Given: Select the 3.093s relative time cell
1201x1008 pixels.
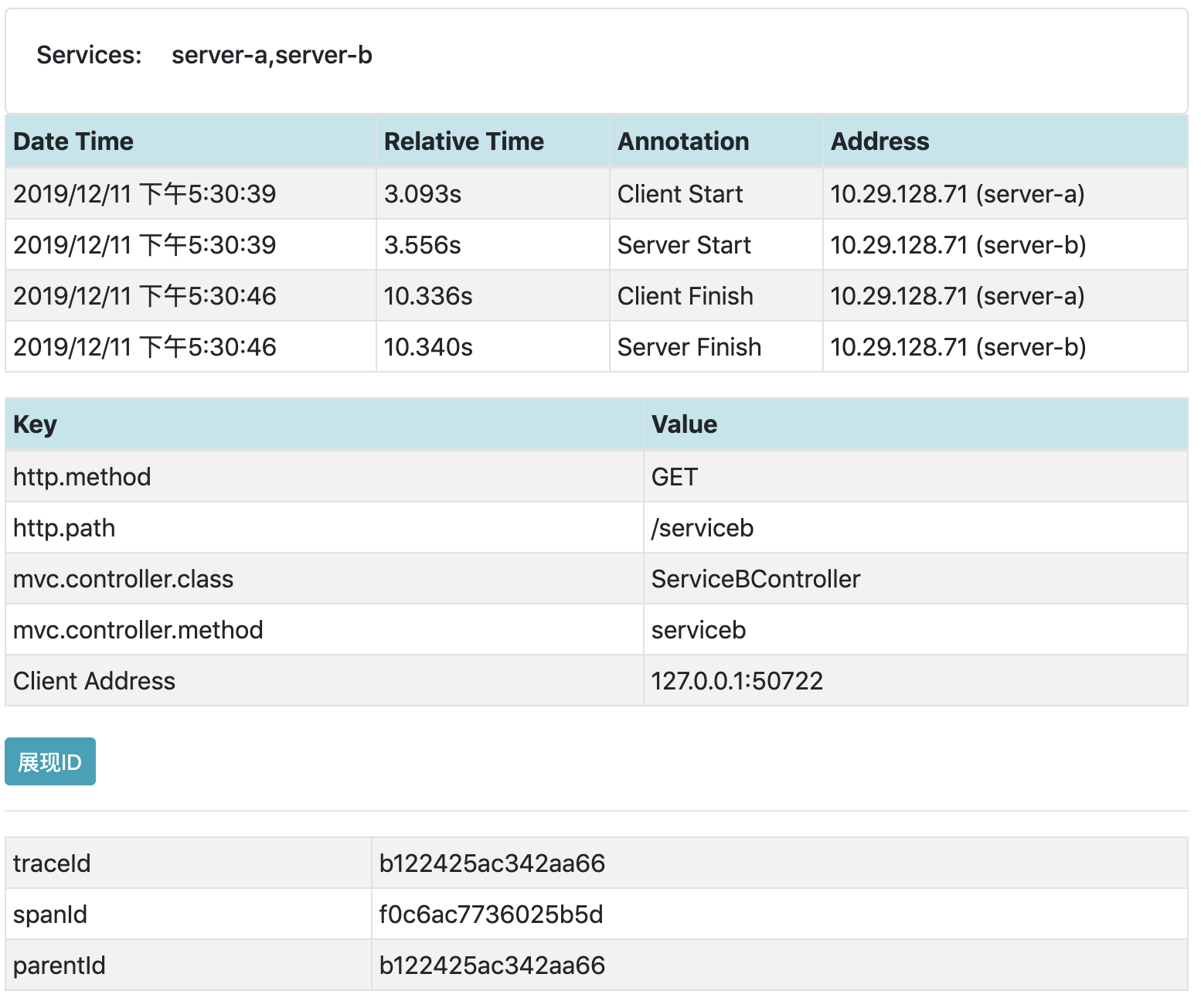Looking at the screenshot, I should pyautogui.click(x=423, y=194).
